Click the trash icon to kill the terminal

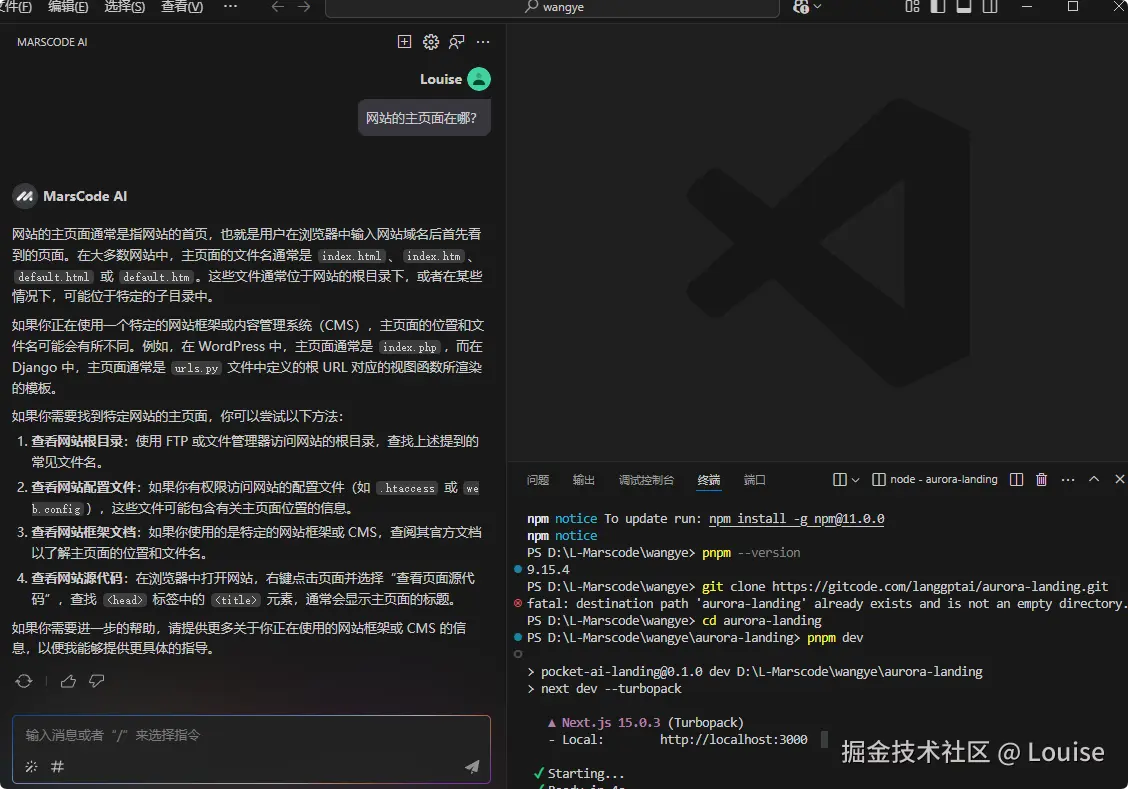pyautogui.click(x=1041, y=479)
